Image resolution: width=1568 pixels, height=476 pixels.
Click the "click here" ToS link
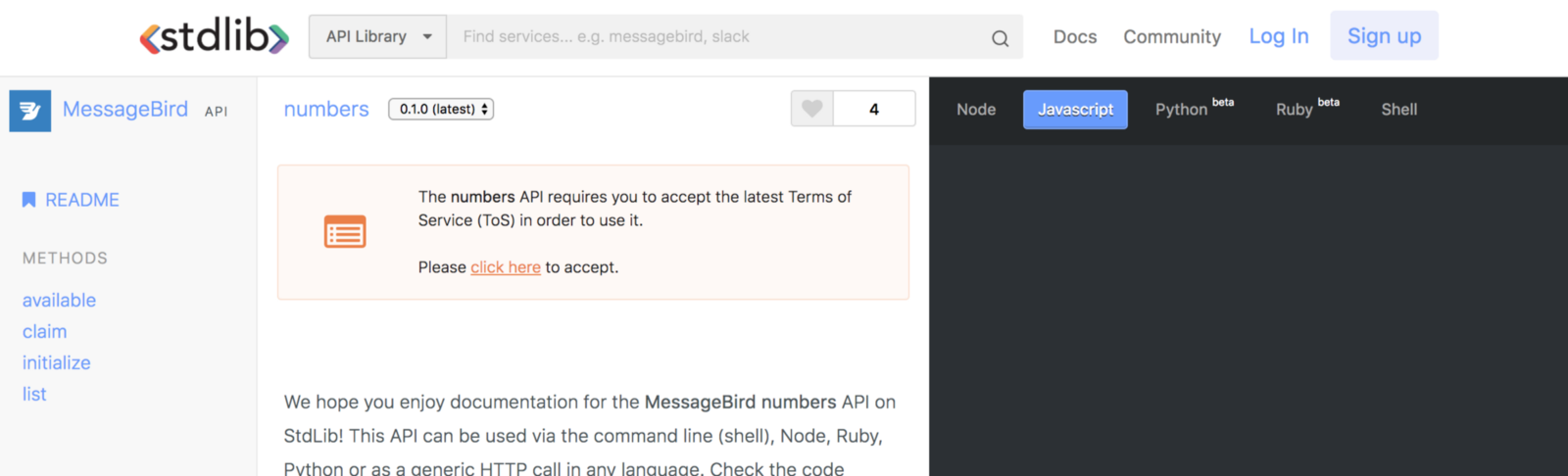[506, 267]
